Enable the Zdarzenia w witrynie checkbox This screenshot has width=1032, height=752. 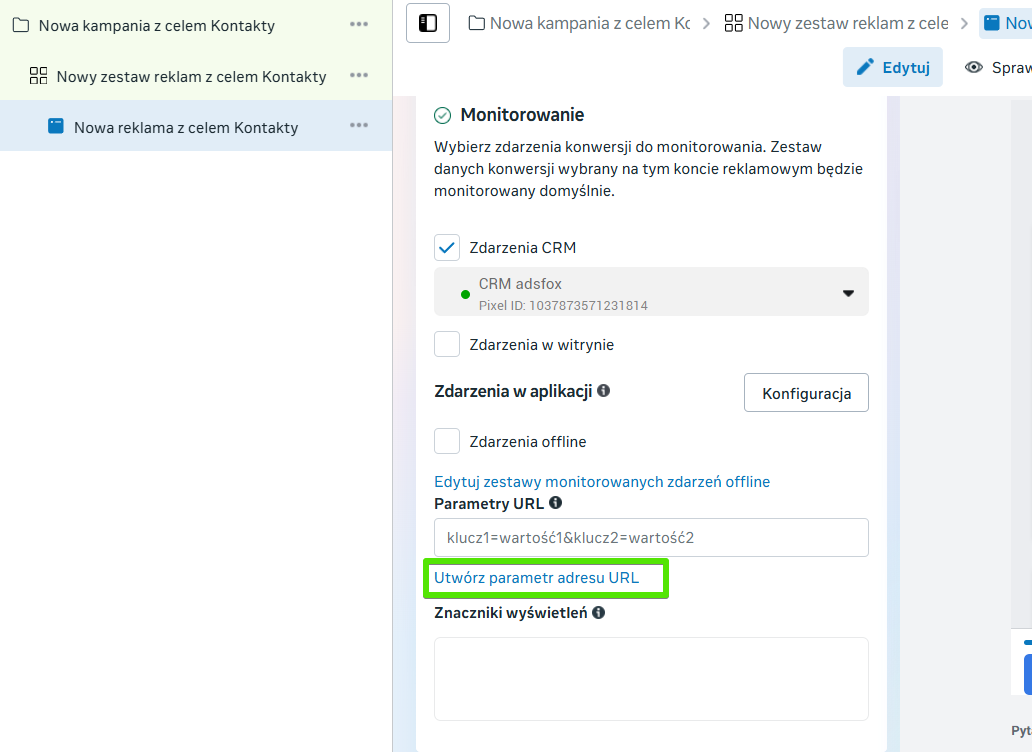(x=447, y=345)
